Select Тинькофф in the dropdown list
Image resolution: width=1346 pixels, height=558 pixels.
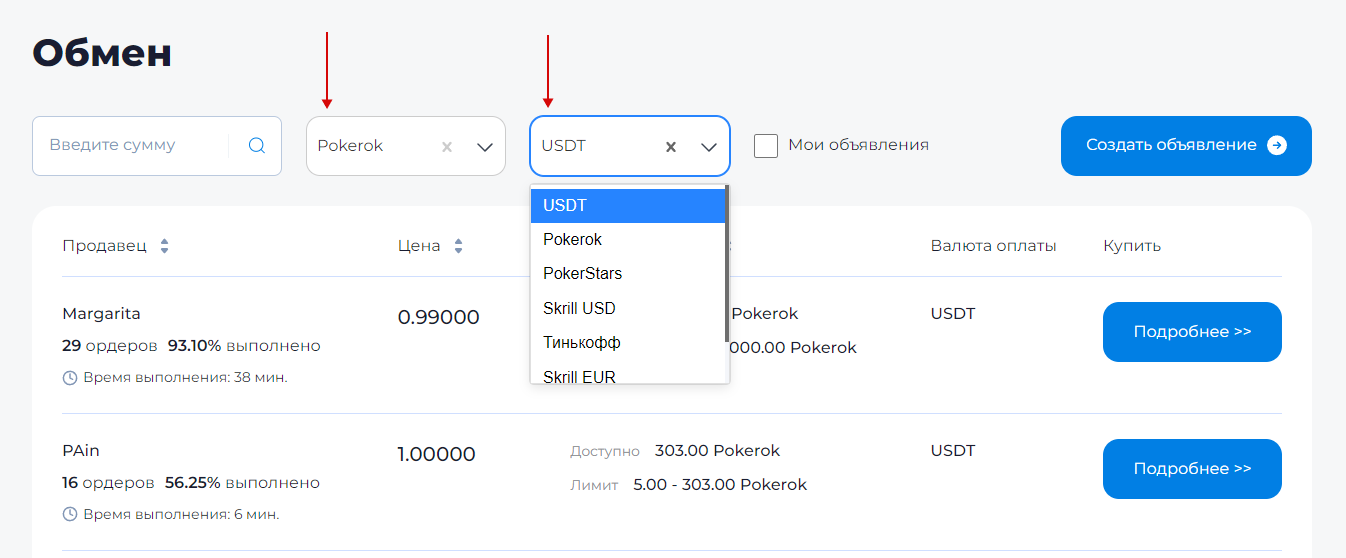(627, 342)
